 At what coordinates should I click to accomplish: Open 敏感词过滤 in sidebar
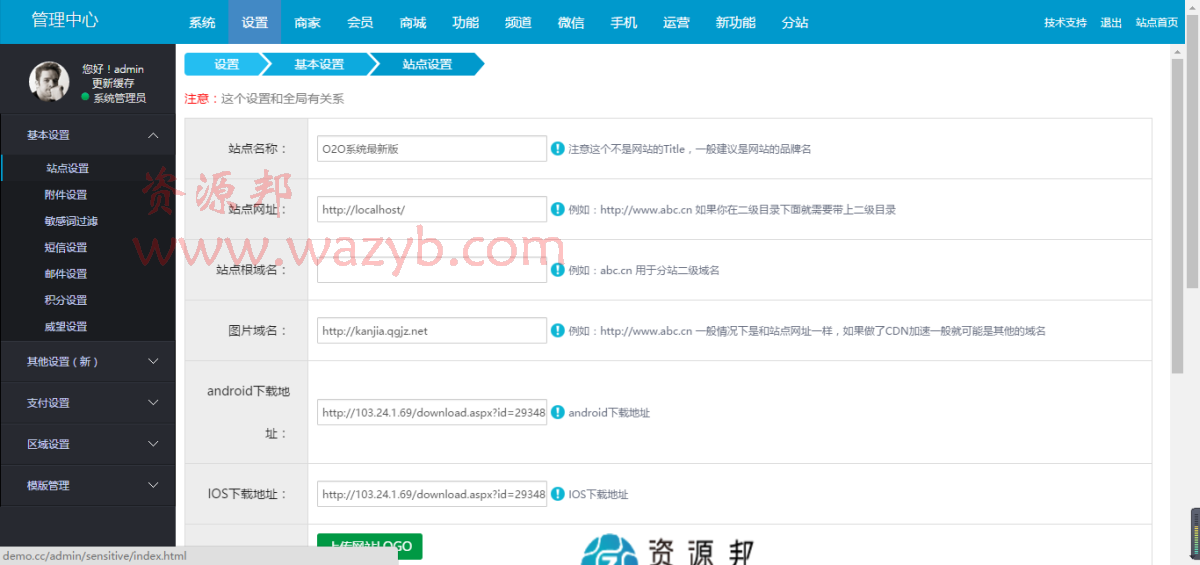point(71,221)
